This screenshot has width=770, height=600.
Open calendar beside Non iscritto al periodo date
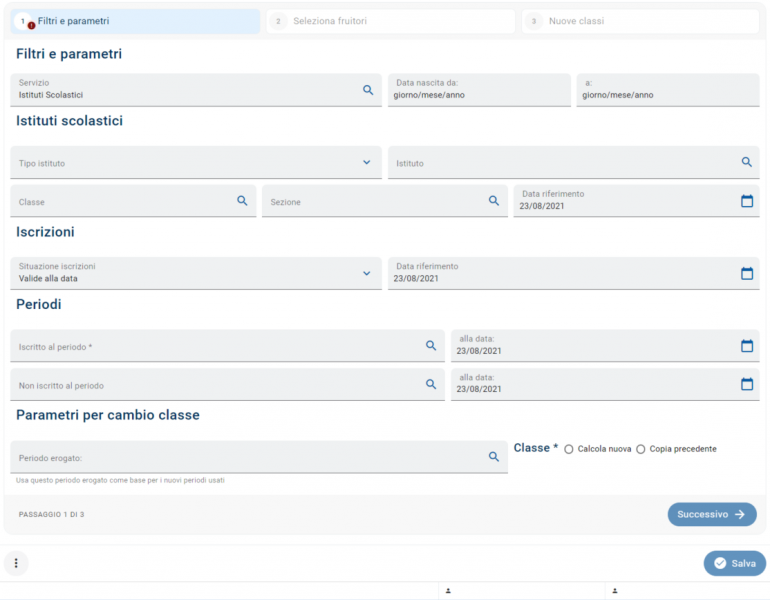pos(747,384)
